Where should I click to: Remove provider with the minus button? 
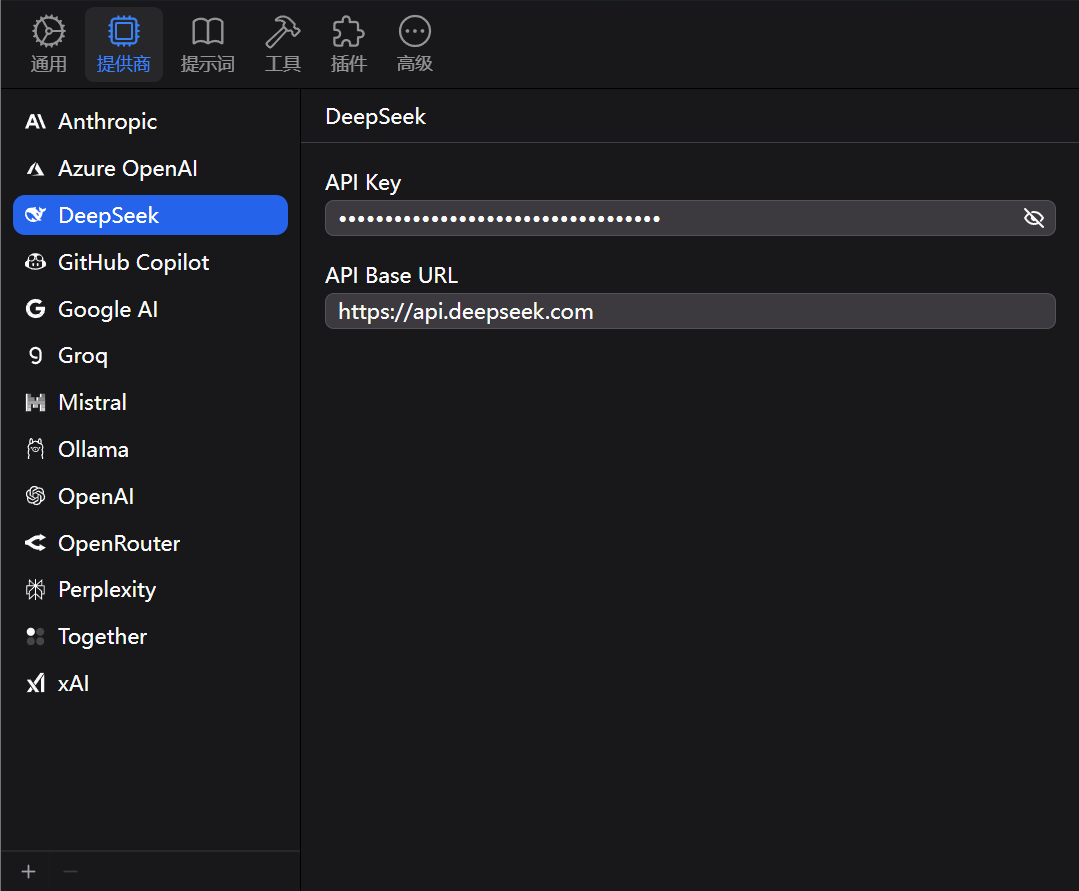[70, 872]
